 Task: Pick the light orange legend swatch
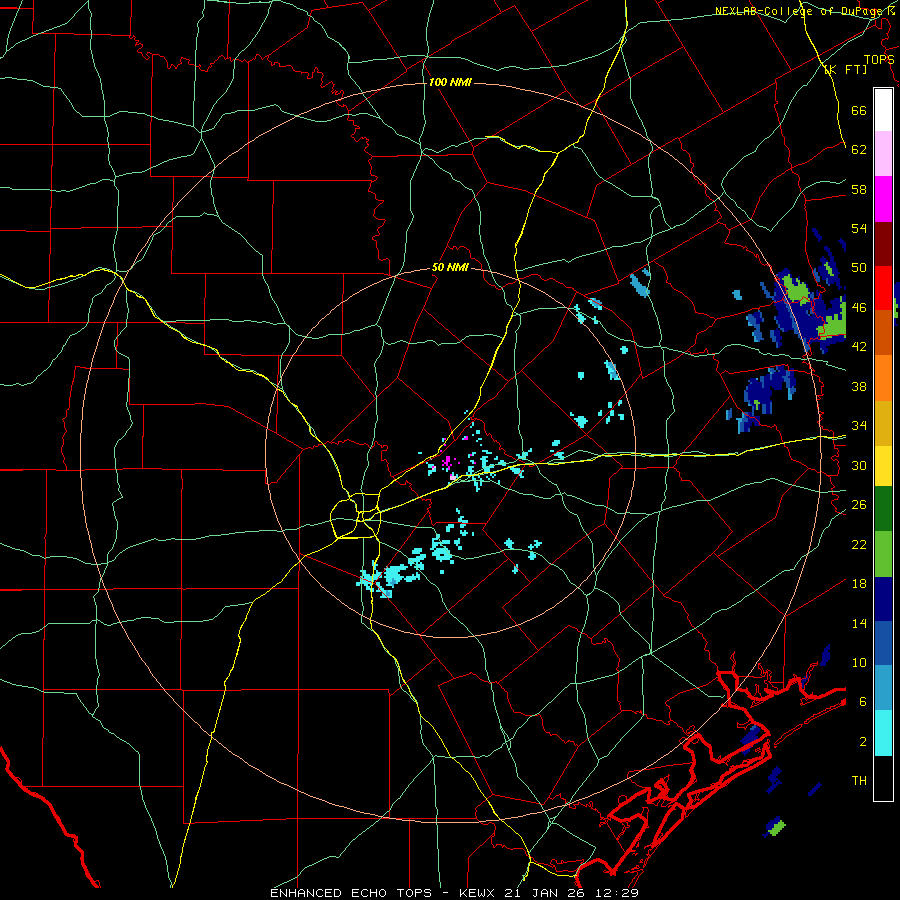(883, 378)
